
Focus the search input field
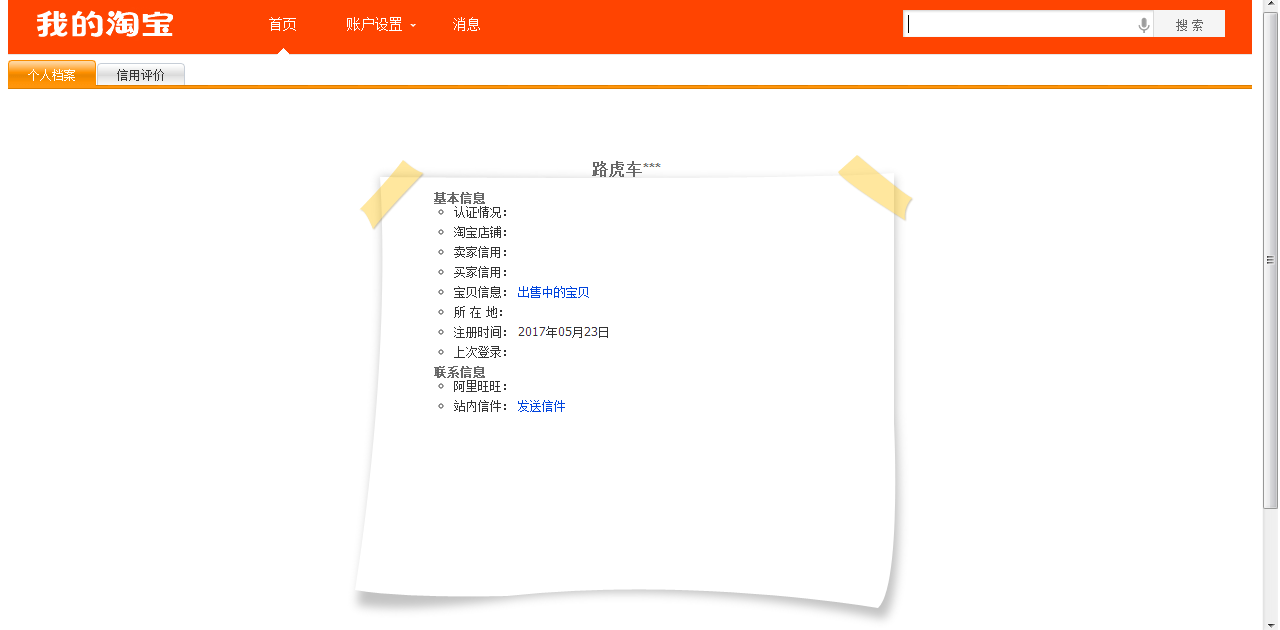[1020, 25]
